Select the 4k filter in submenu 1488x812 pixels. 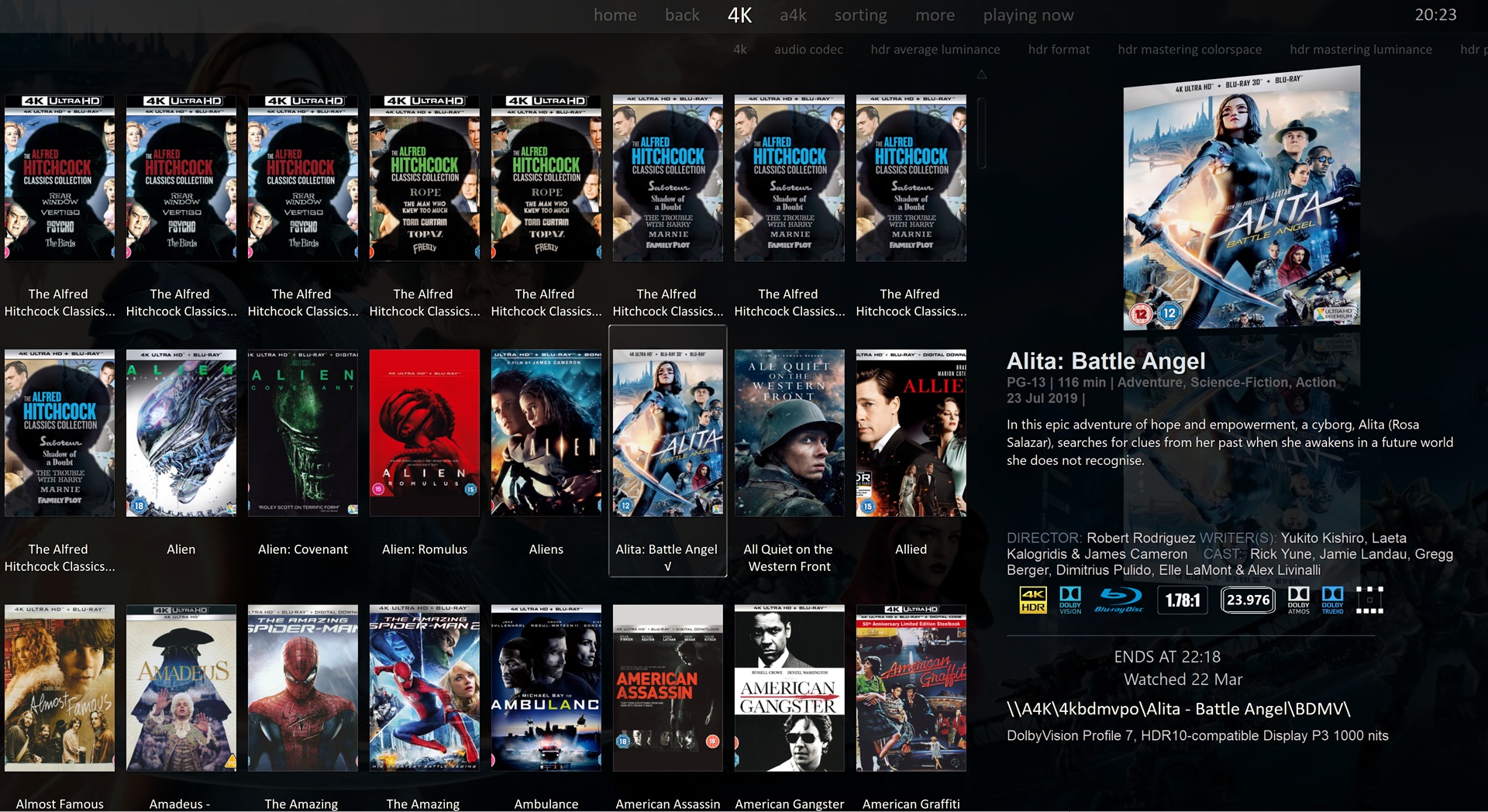[x=740, y=49]
